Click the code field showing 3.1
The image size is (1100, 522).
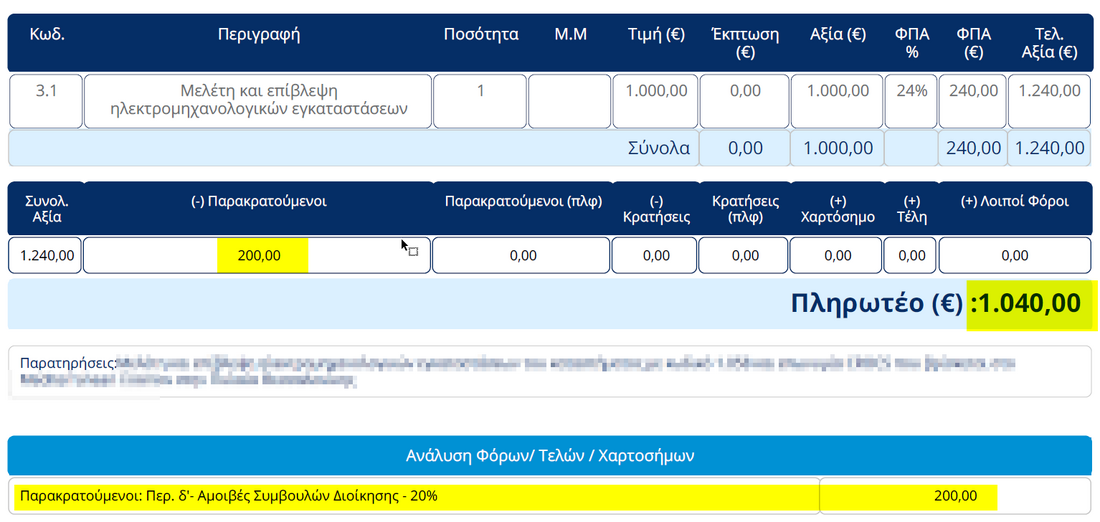[x=46, y=100]
